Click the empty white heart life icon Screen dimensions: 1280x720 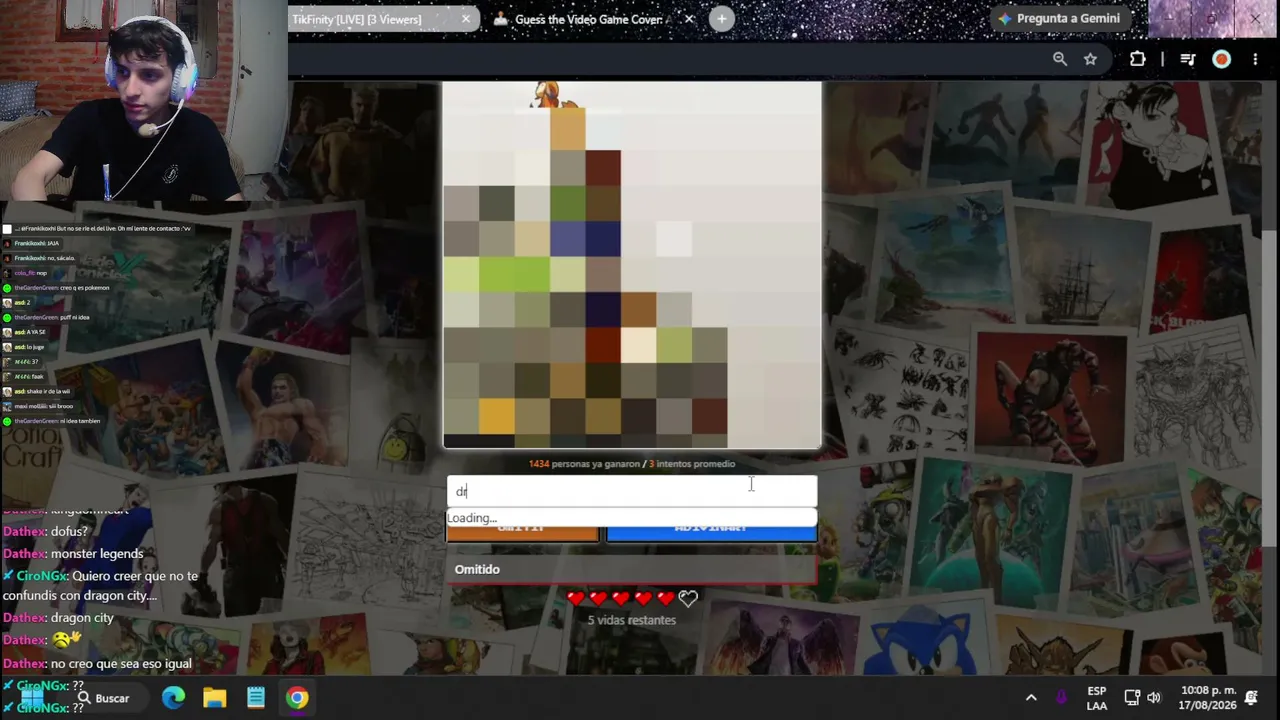[688, 598]
